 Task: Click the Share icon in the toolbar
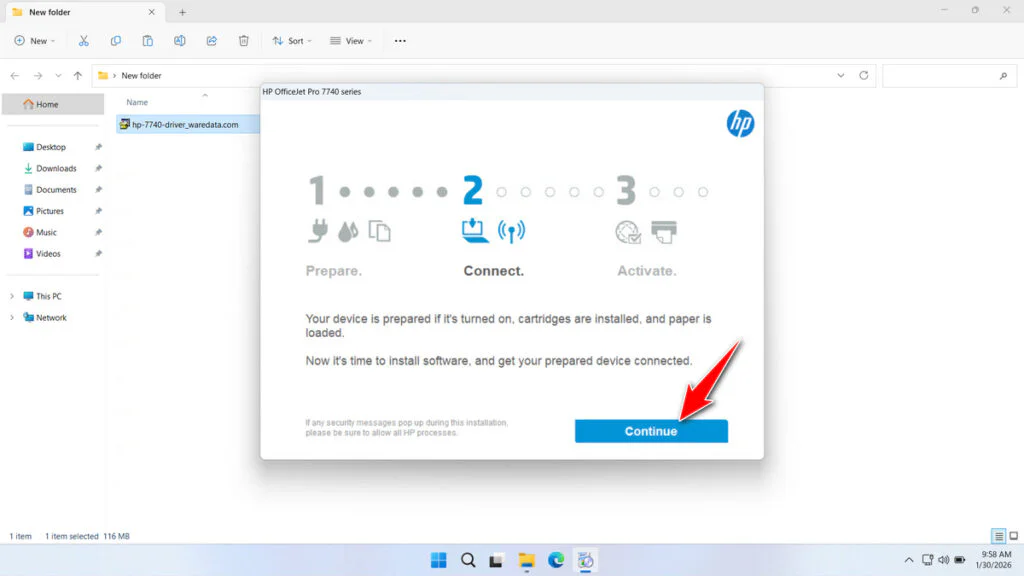211,40
